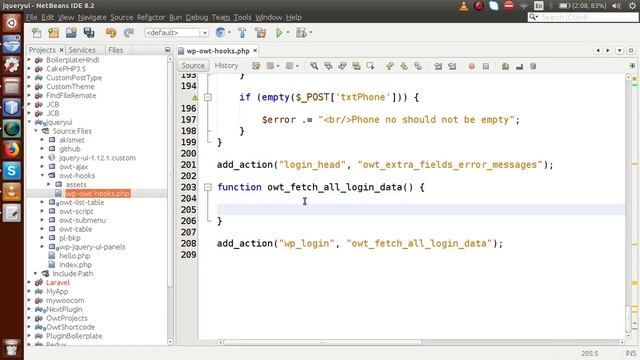The height and width of the screenshot is (360, 640).
Task: Click the Build Project hammer icon
Action: [x=242, y=33]
